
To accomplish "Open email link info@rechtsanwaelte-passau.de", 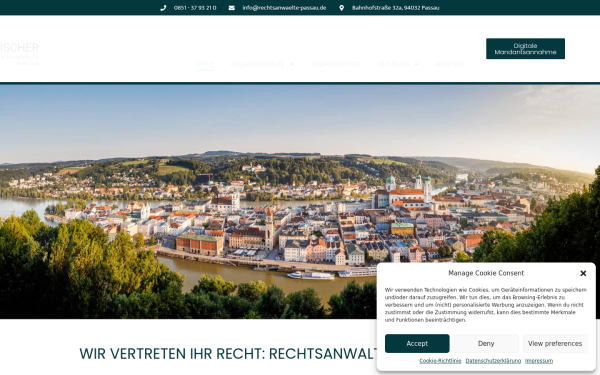I will point(284,8).
